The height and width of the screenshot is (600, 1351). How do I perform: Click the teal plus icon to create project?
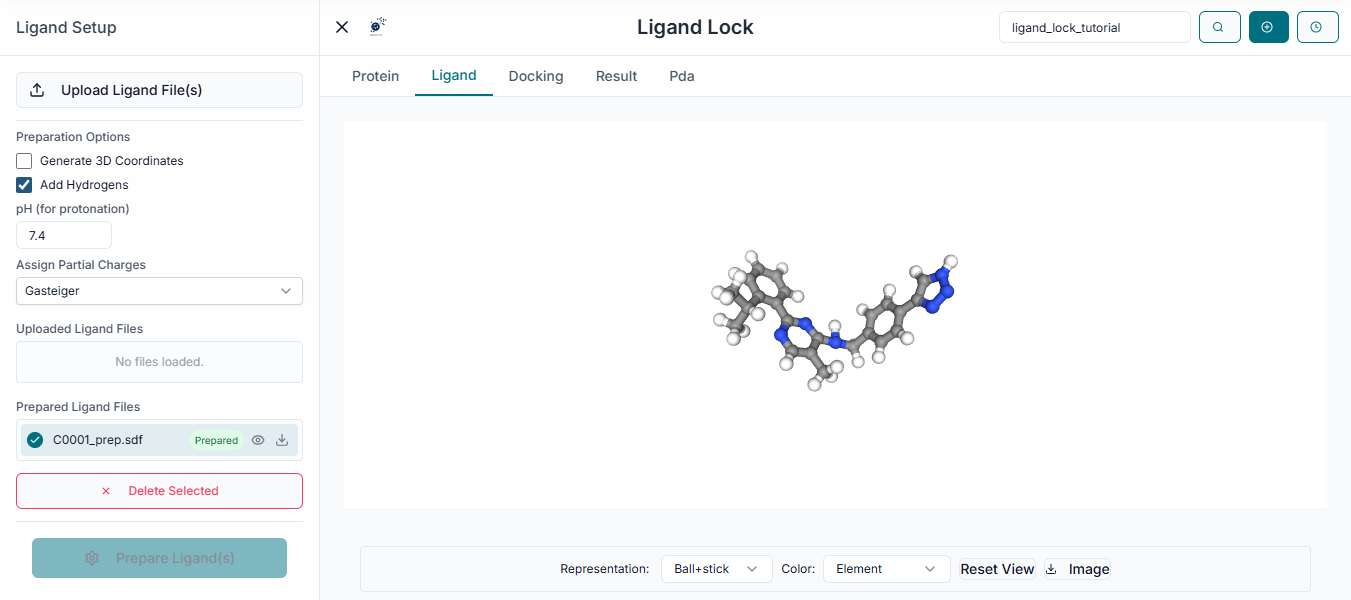click(x=1268, y=27)
